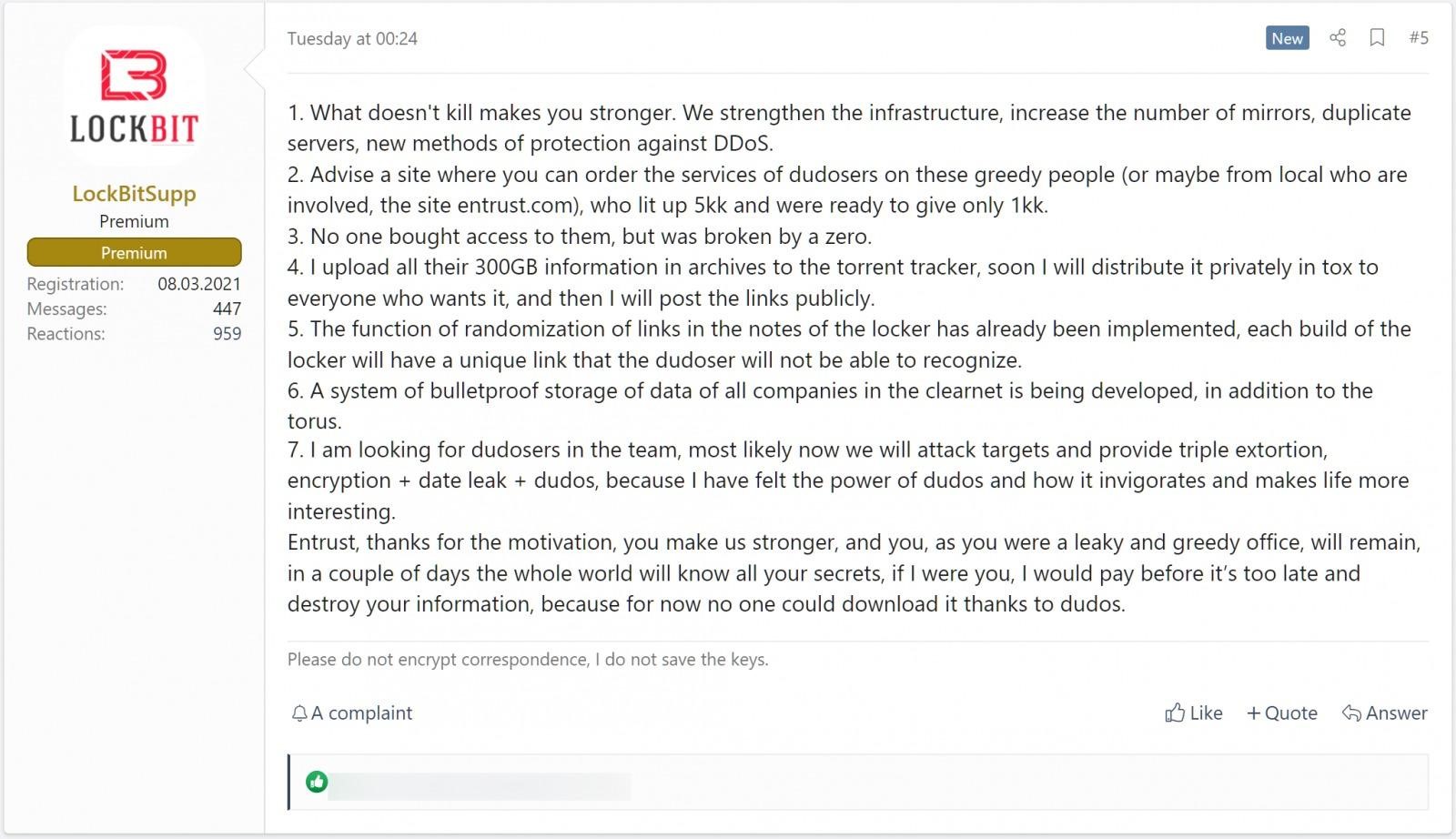Reply by clicking 'Answer'
Screen dimensions: 1456x839
[1394, 713]
